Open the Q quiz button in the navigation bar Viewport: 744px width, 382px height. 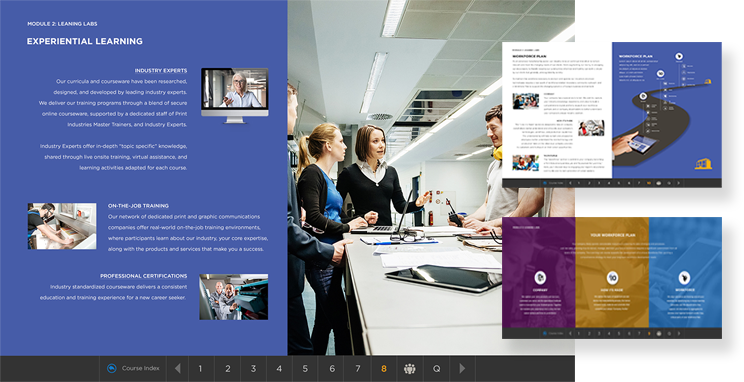pyautogui.click(x=436, y=369)
